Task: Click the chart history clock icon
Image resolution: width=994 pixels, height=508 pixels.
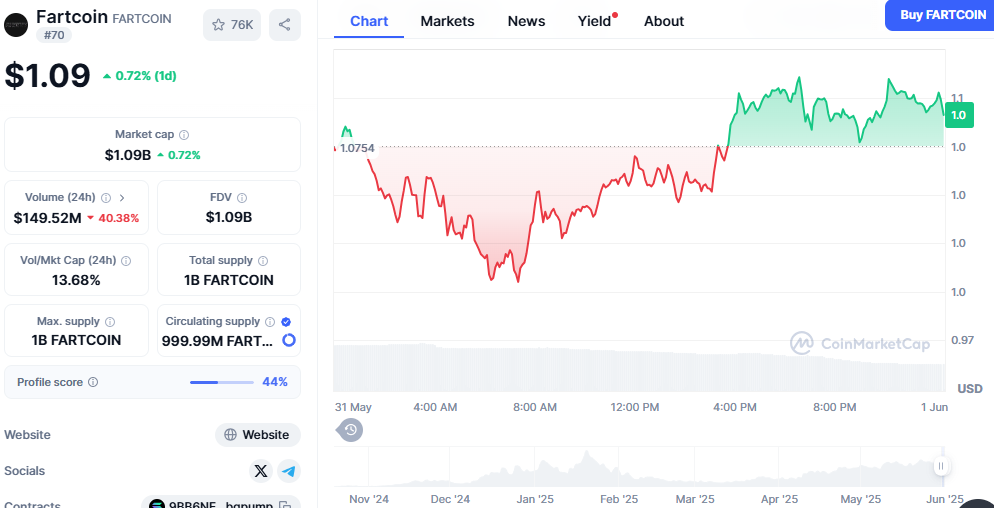Action: click(x=350, y=430)
